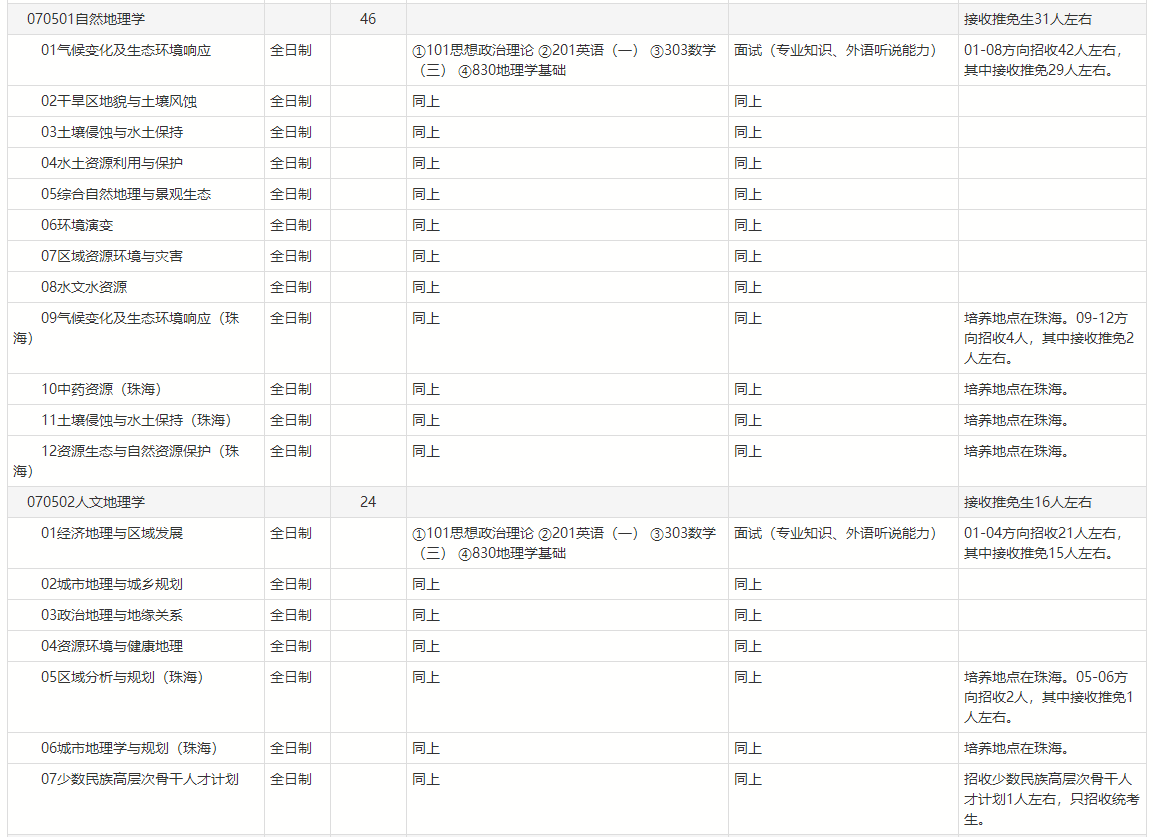This screenshot has height=837, width=1153.
Task: Click the 02城市地理与城乡规划 direction
Action: (112, 584)
